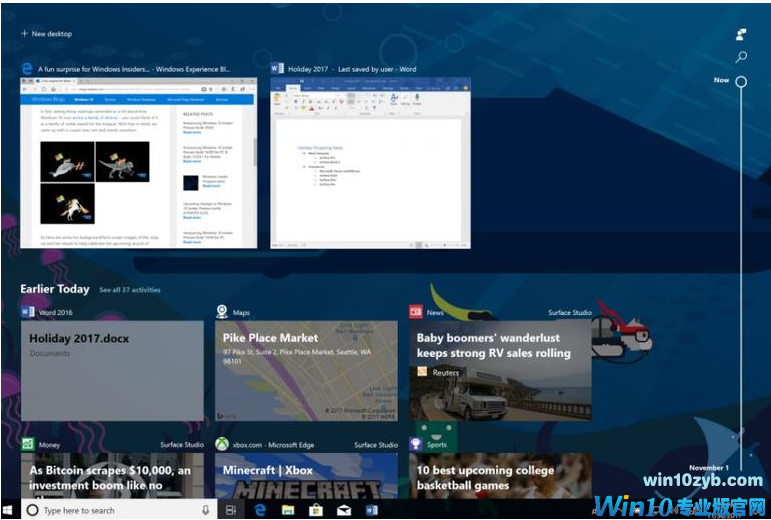Click the News app icon above the RV card

416,312
